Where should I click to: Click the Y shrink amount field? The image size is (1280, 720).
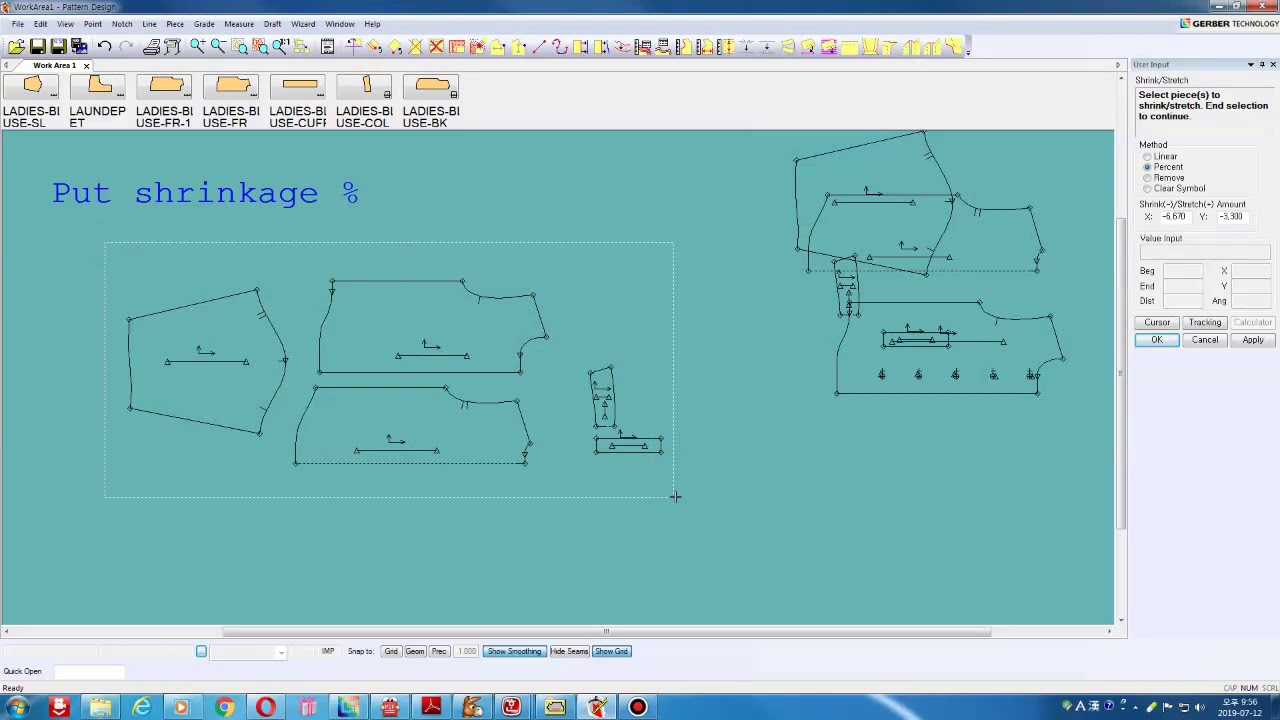[x=1231, y=217]
